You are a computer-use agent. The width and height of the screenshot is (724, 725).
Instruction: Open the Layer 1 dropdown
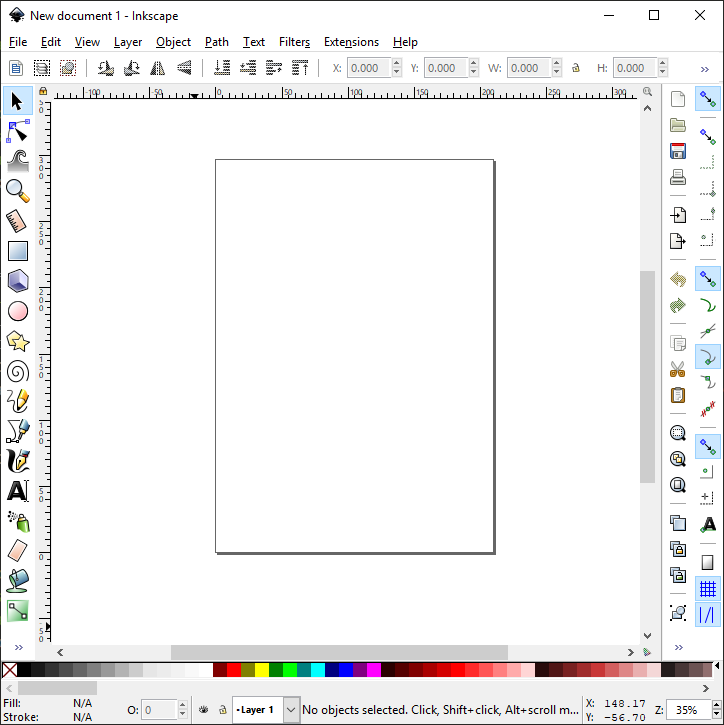[291, 709]
